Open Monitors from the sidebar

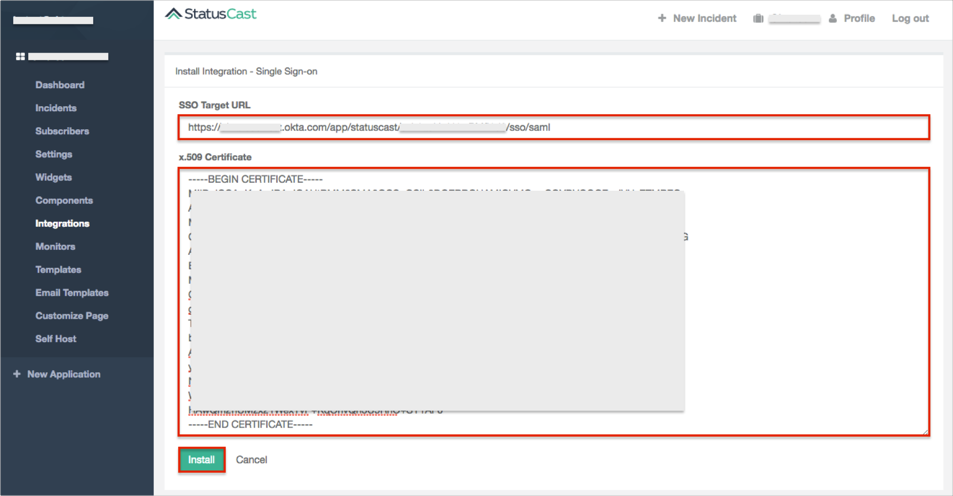[x=55, y=246]
